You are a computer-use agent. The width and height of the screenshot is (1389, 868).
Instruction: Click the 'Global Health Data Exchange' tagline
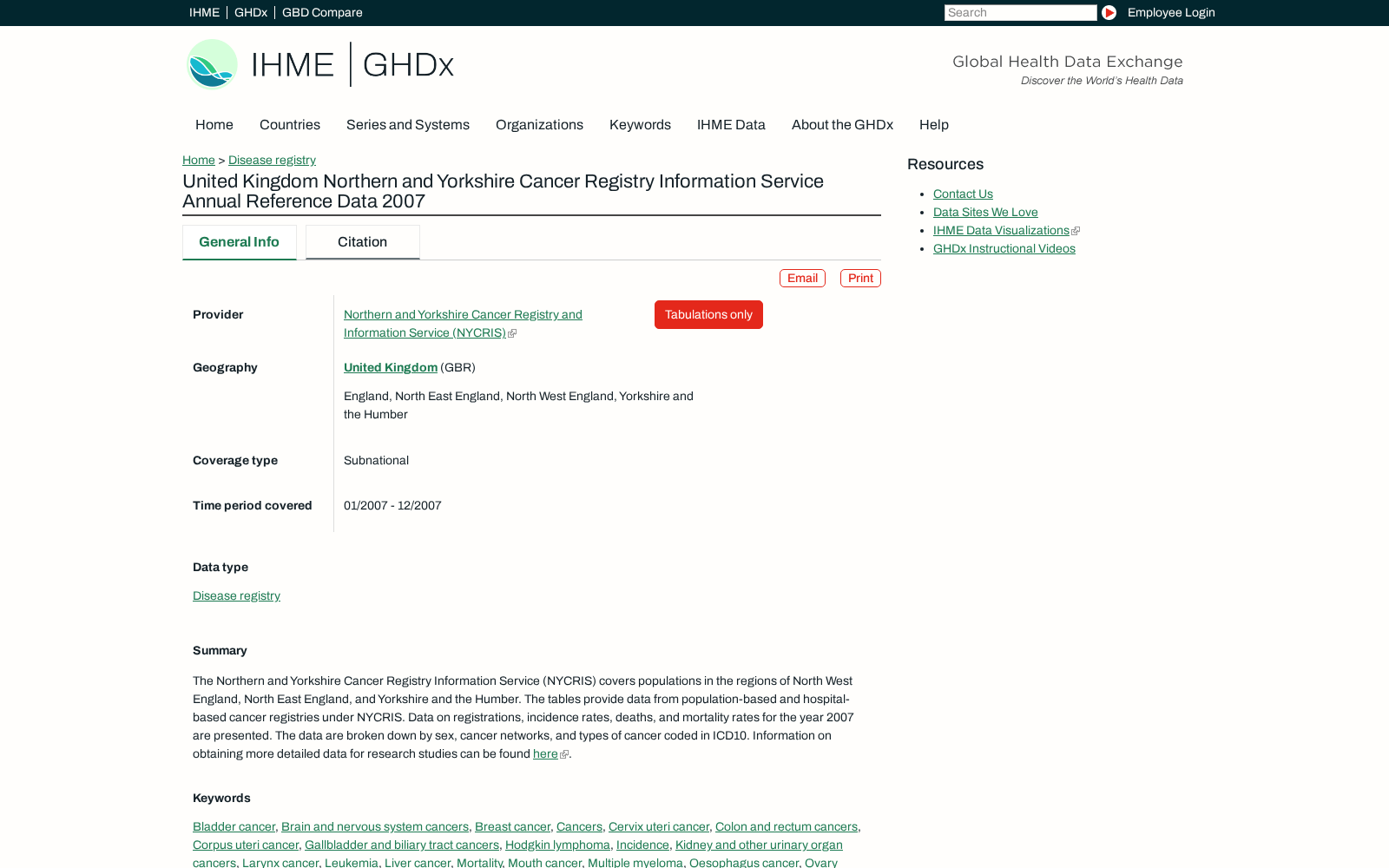coord(1067,61)
